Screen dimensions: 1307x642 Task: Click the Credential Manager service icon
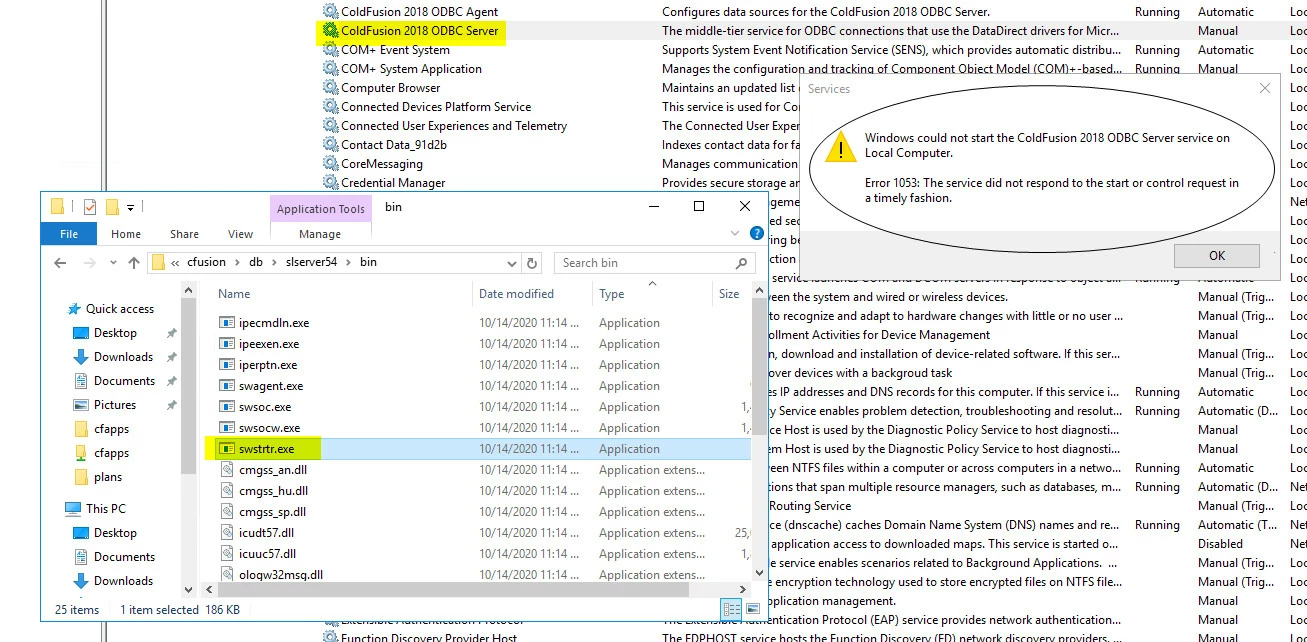pyautogui.click(x=331, y=183)
